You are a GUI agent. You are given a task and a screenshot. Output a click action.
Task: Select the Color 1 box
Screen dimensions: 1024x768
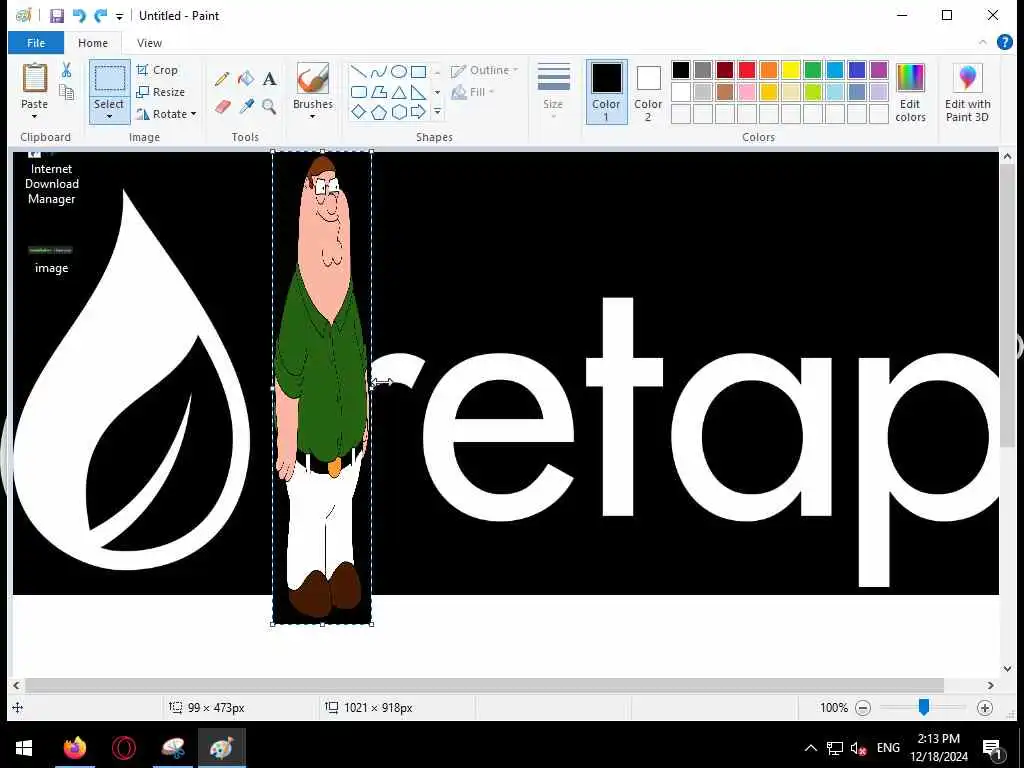[607, 91]
